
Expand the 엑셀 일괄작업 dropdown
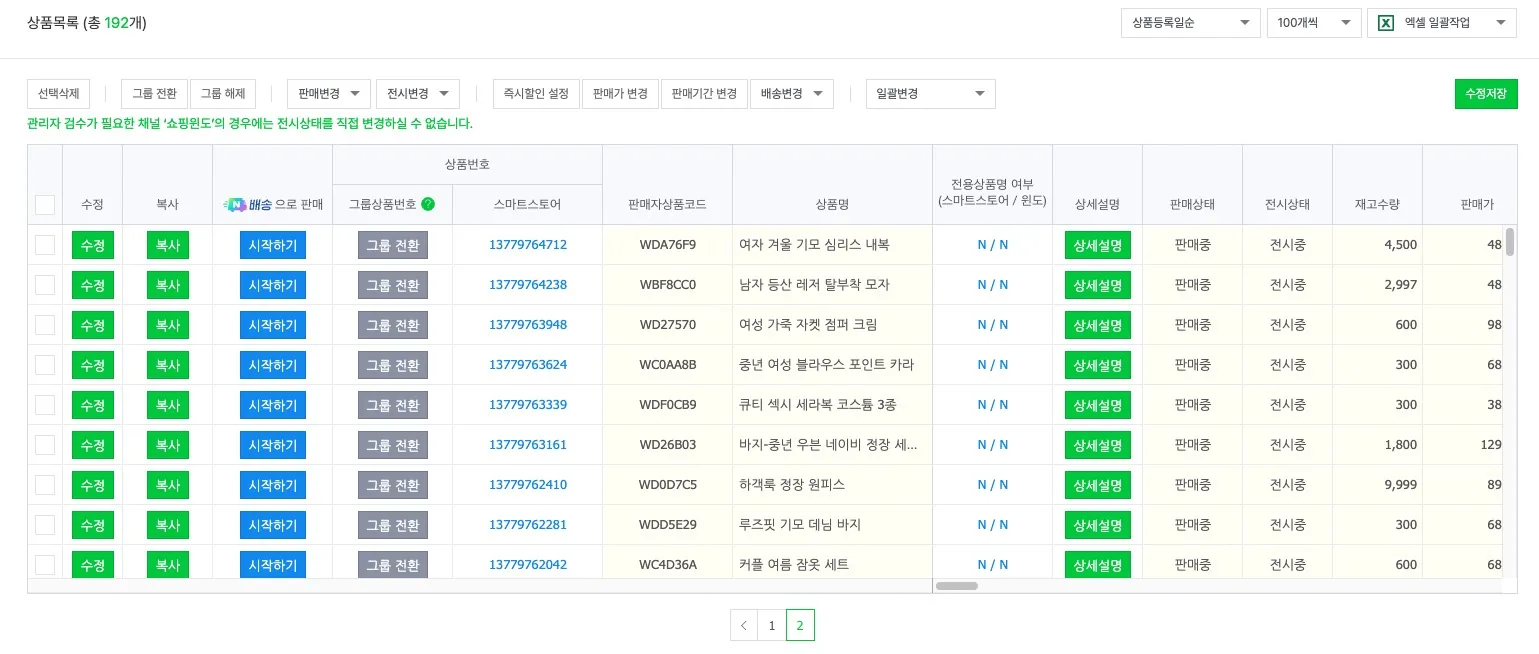1442,23
